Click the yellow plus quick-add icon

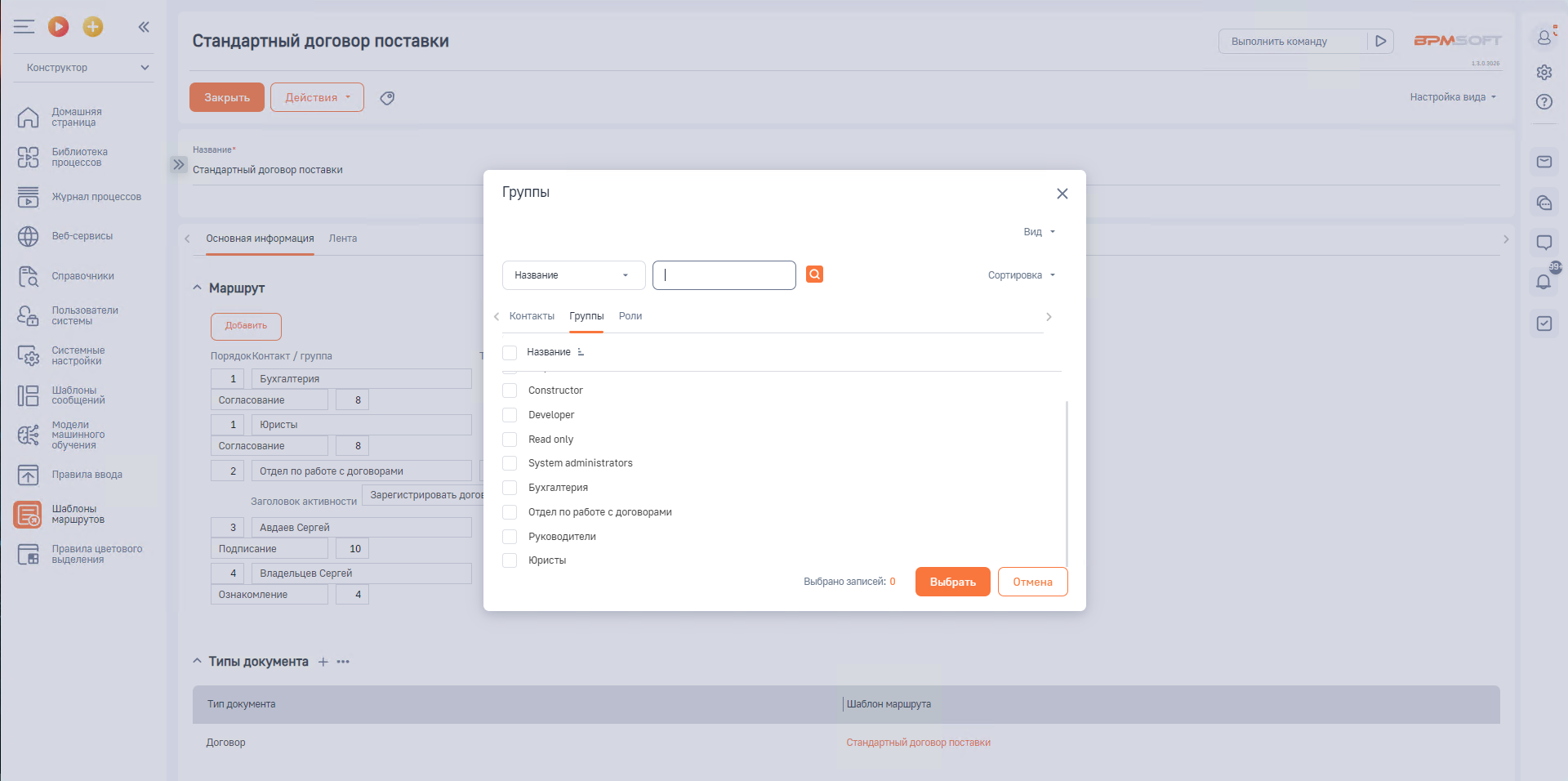click(x=93, y=27)
